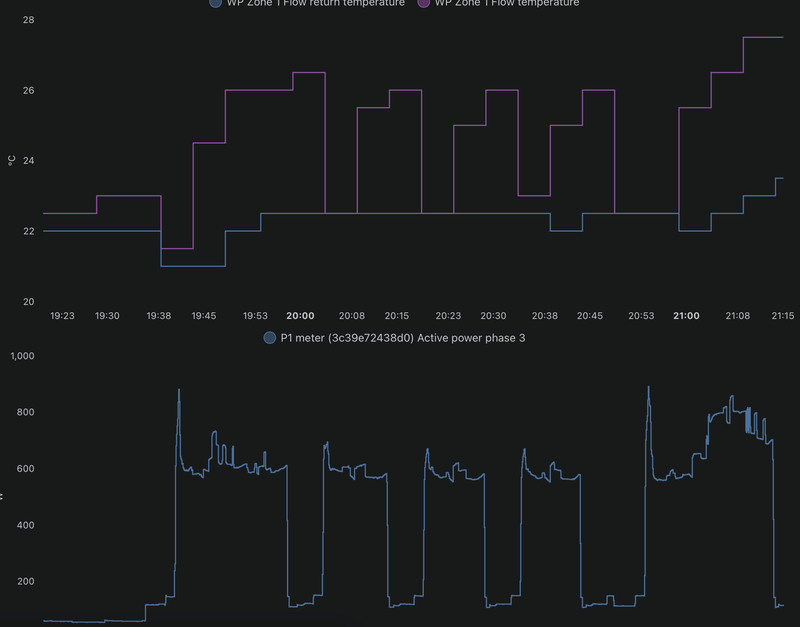Click the 20:00 label on the time axis
The width and height of the screenshot is (800, 627).
point(300,316)
